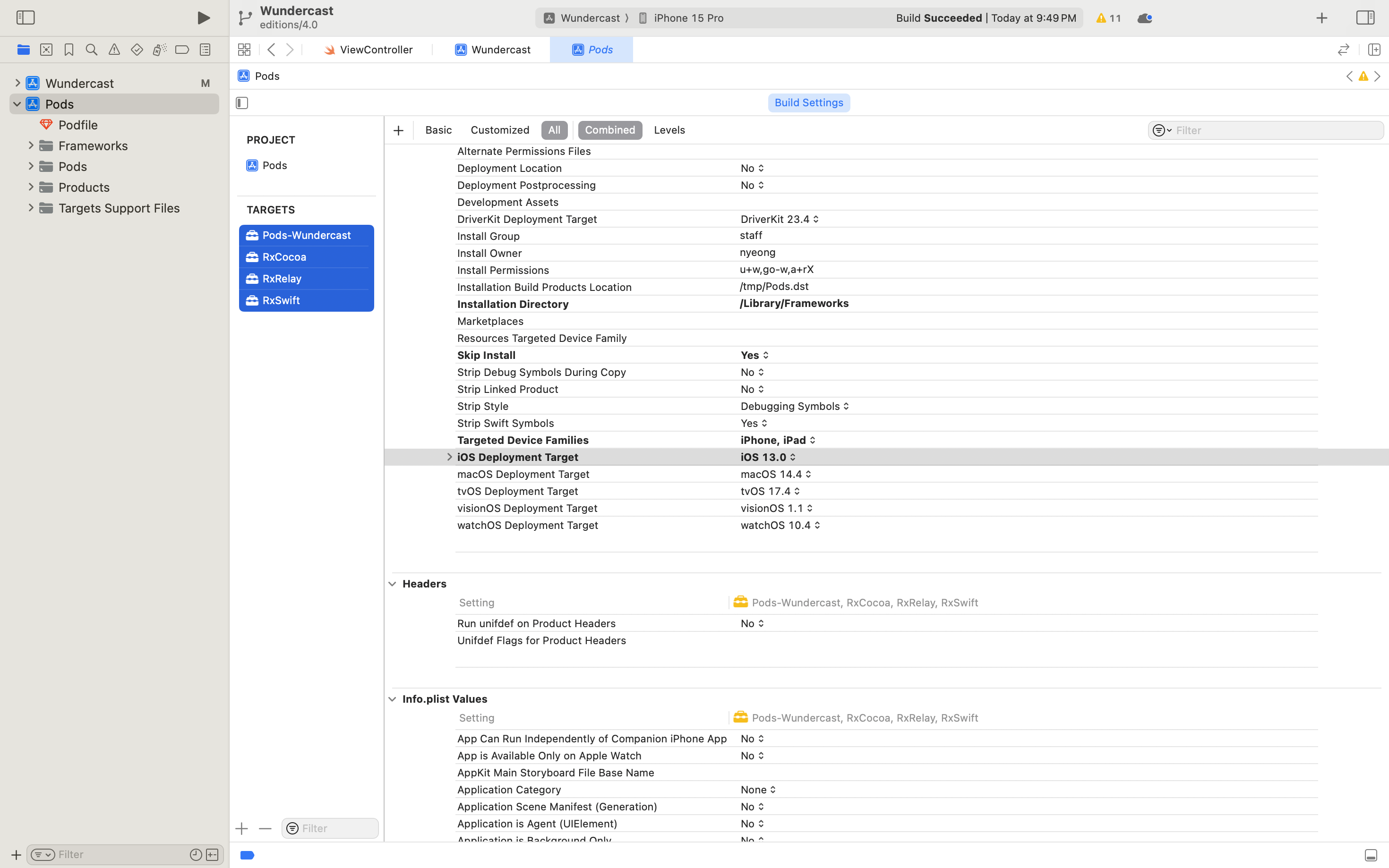Show the Project navigator folder icon
This screenshot has height=868, width=1389.
tap(24, 50)
